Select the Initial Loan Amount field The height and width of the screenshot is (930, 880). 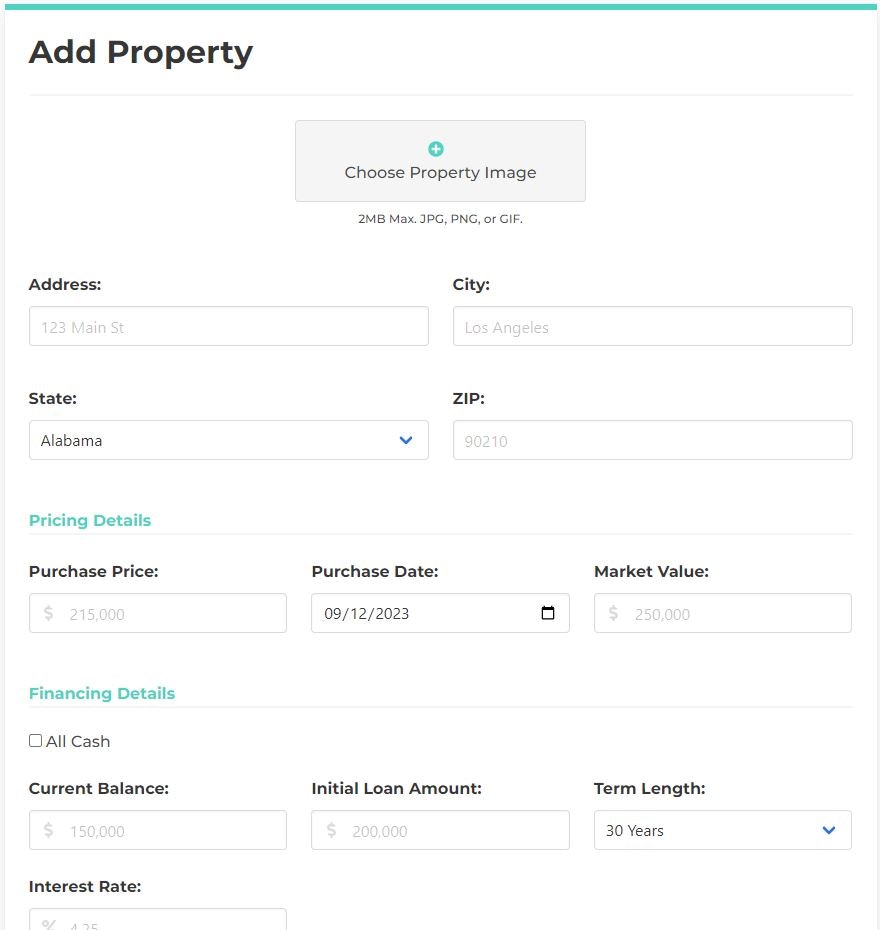coord(453,831)
